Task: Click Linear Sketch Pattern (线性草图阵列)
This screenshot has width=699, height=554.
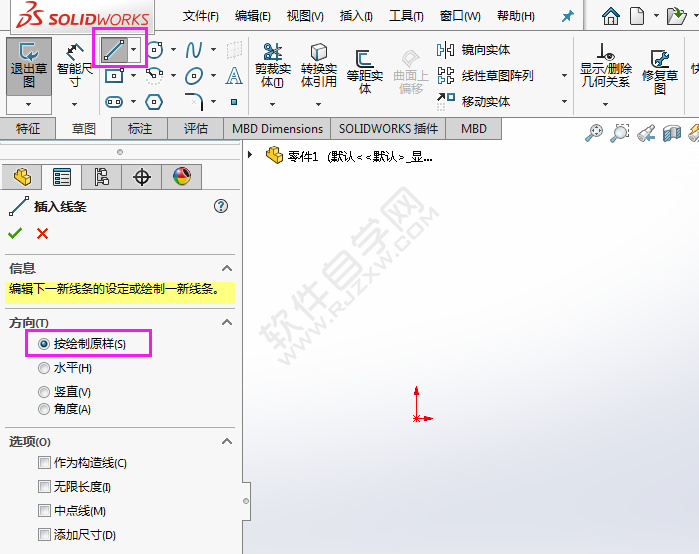Action: (x=485, y=76)
